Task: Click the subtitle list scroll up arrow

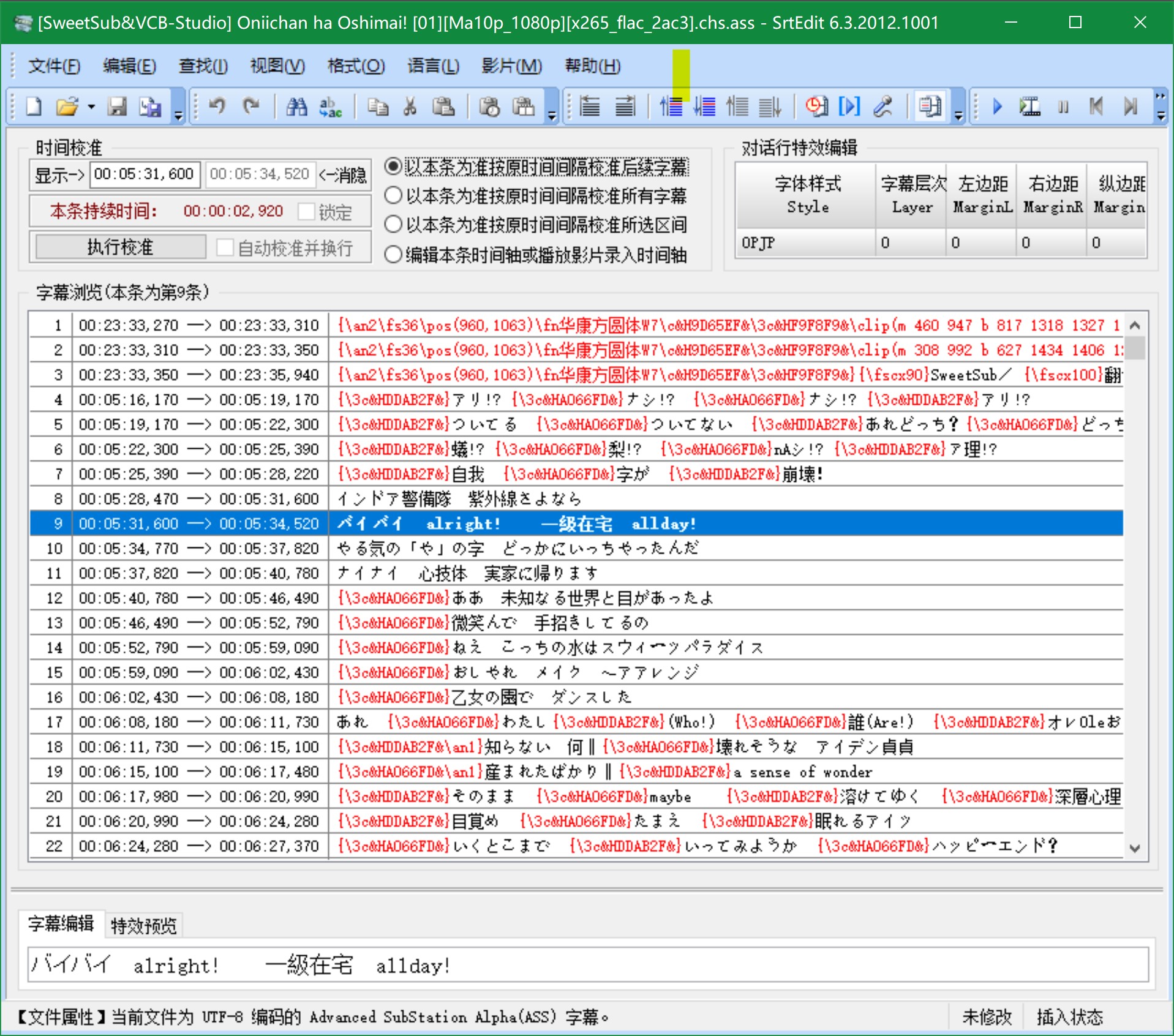Action: 1135,325
